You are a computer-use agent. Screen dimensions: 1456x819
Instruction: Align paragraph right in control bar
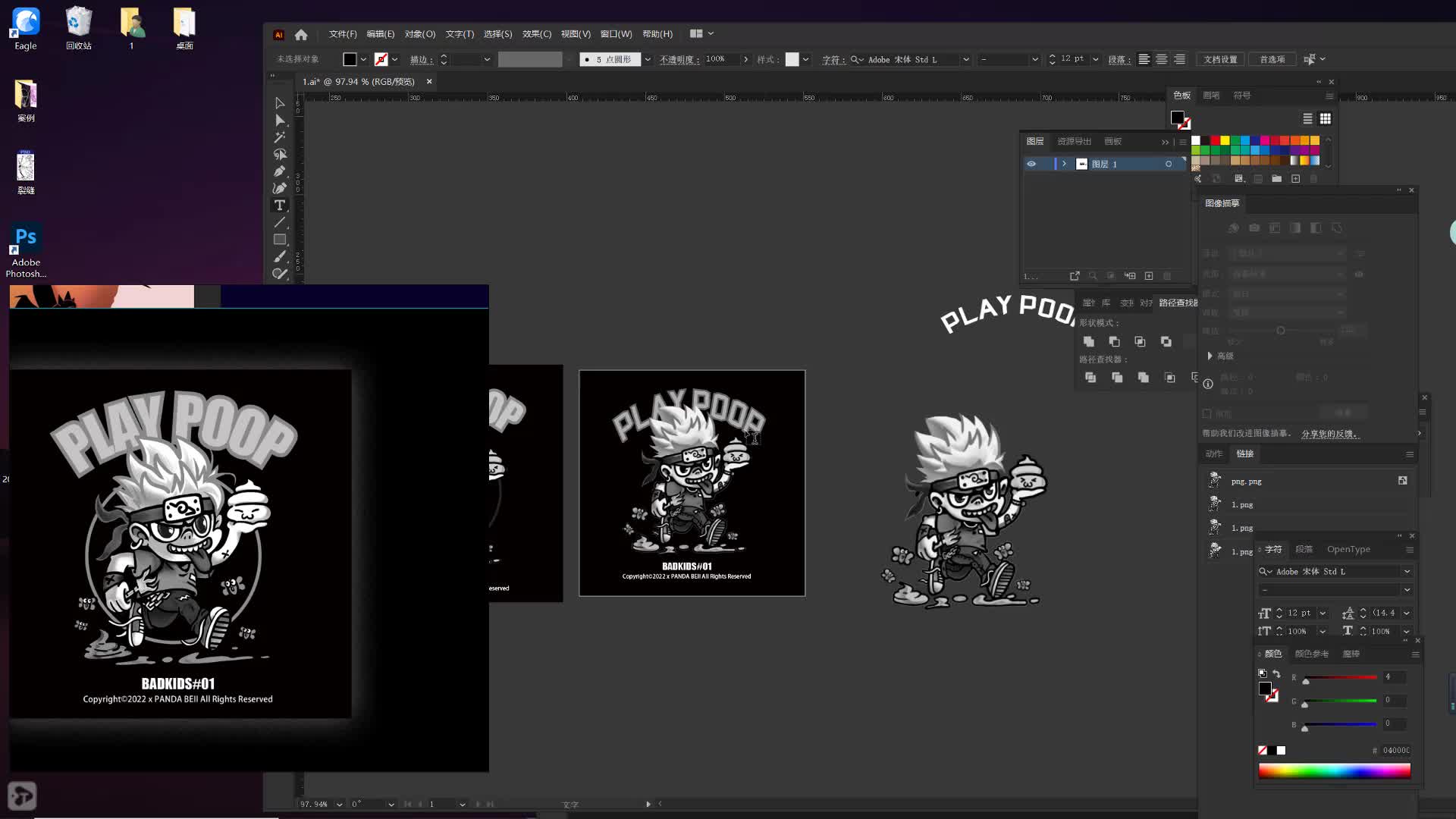(1179, 59)
